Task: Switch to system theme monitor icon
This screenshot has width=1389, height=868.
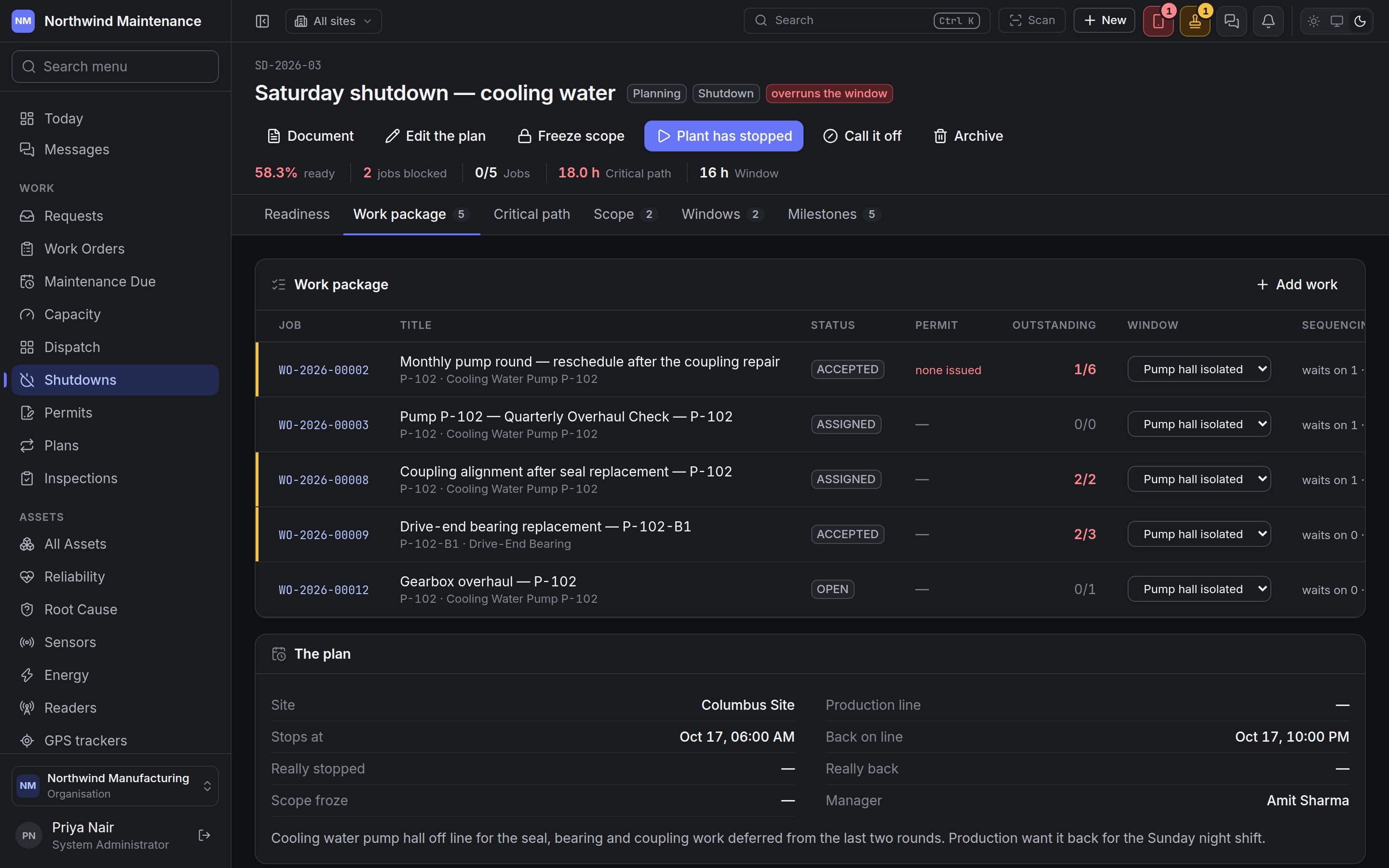Action: (1337, 21)
